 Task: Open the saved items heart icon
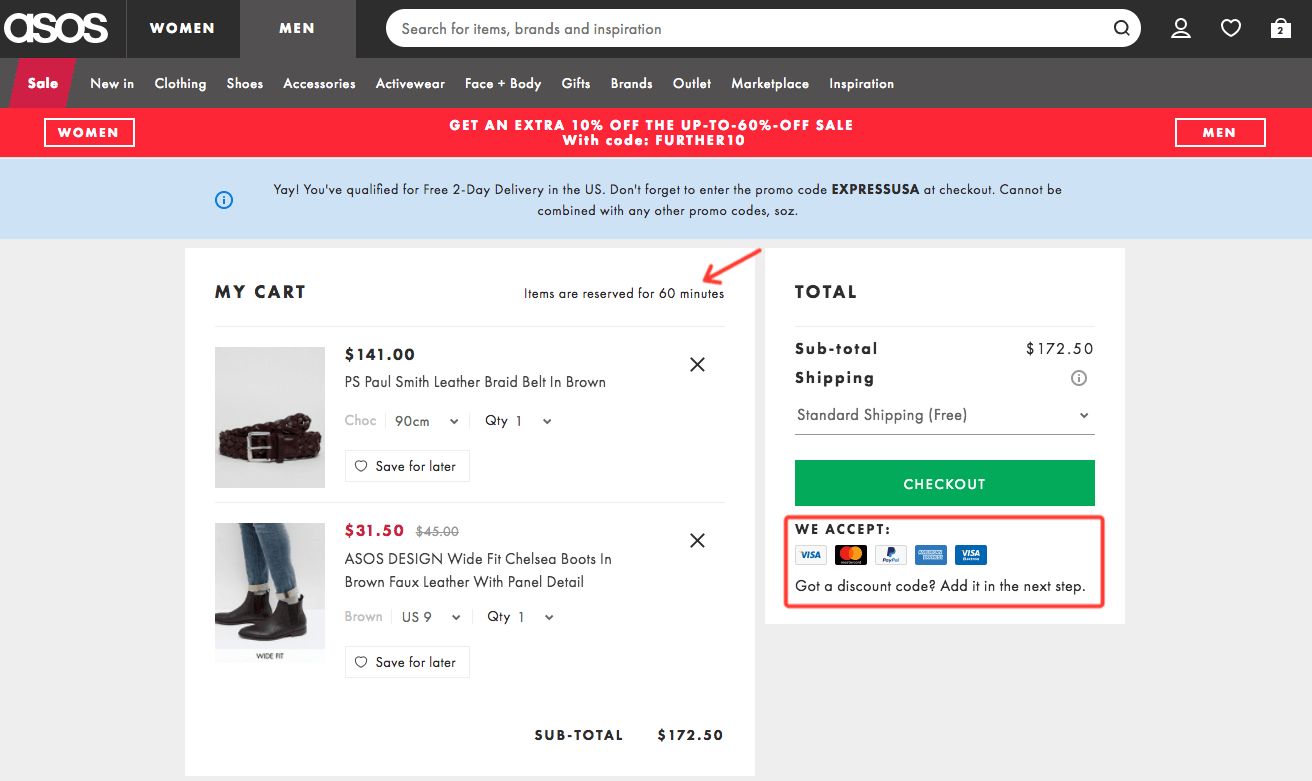1231,28
